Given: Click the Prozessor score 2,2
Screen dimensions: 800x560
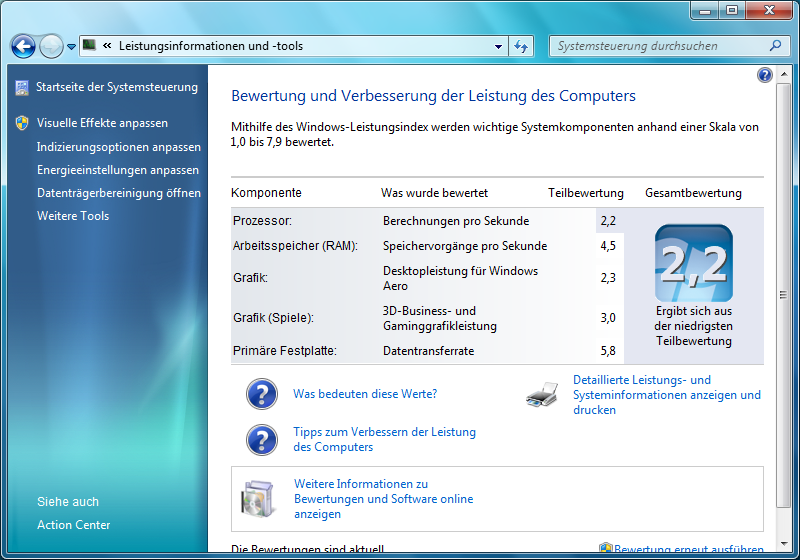Looking at the screenshot, I should (x=608, y=221).
